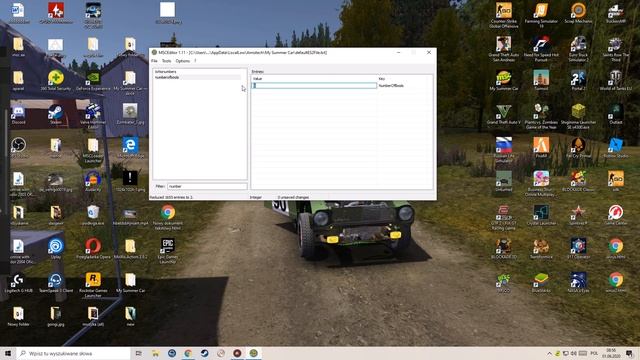The image size is (640, 360).
Task: Open My Summer Car game shortcut on right
Action: coord(504,80)
